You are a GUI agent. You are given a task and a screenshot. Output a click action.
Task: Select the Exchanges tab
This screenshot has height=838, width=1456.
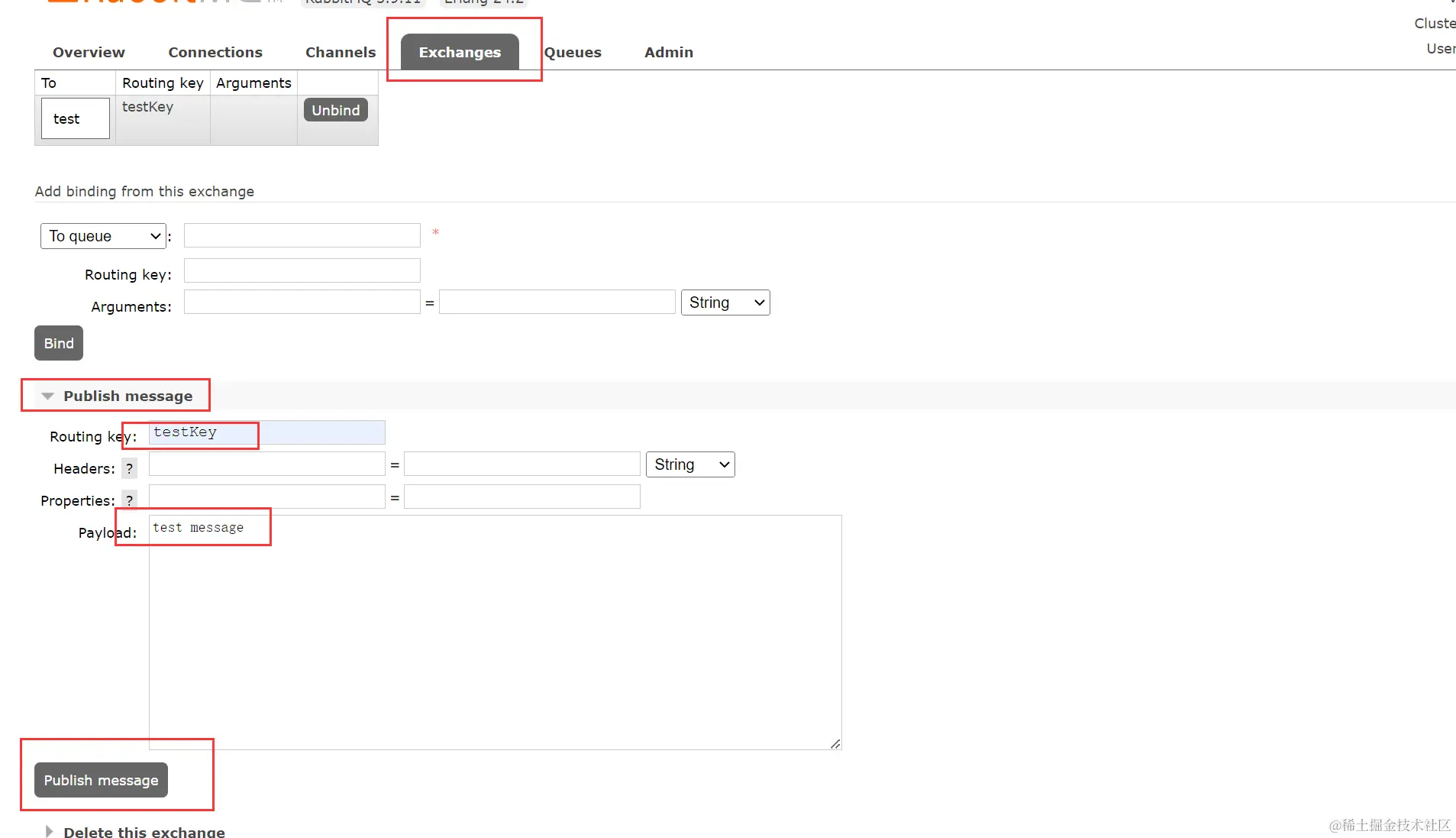coord(460,52)
